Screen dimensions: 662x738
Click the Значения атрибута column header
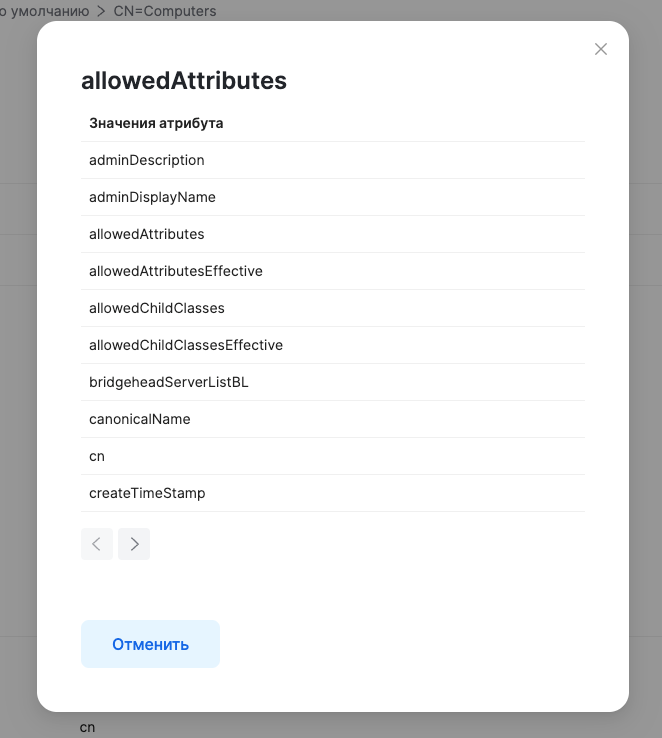(156, 123)
